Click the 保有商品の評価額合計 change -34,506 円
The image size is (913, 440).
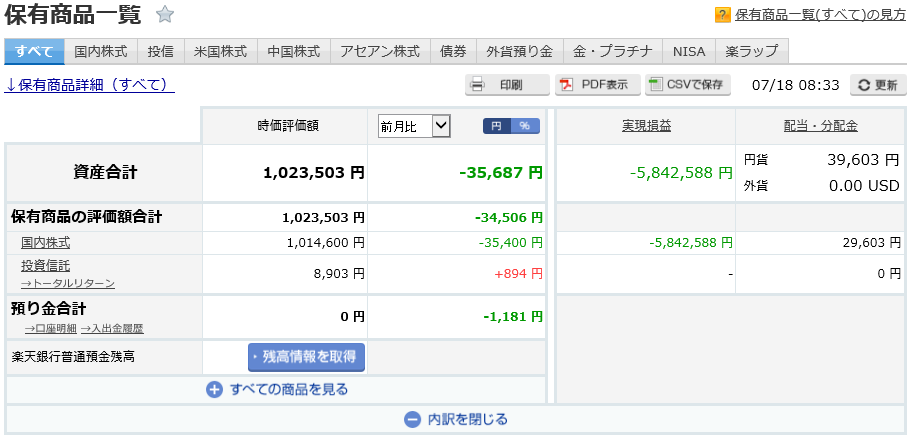click(509, 218)
